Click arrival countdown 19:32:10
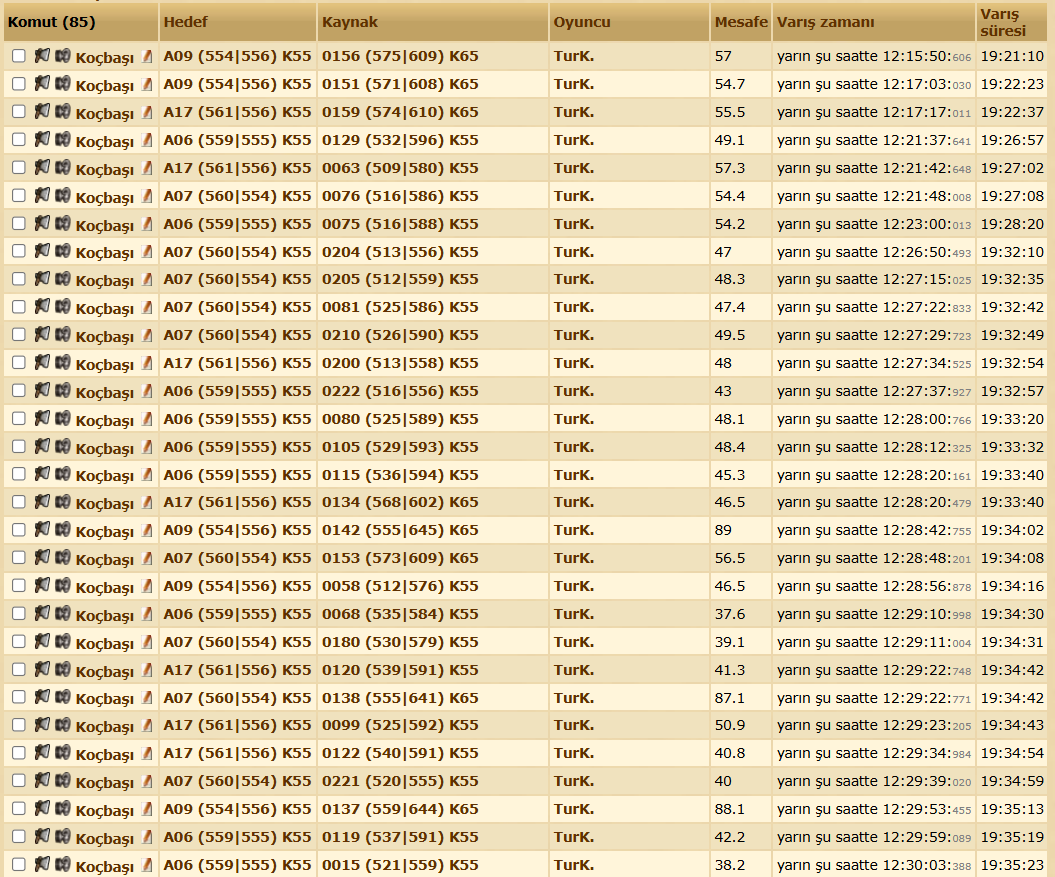Viewport: 1055px width, 877px height. pos(1013,252)
